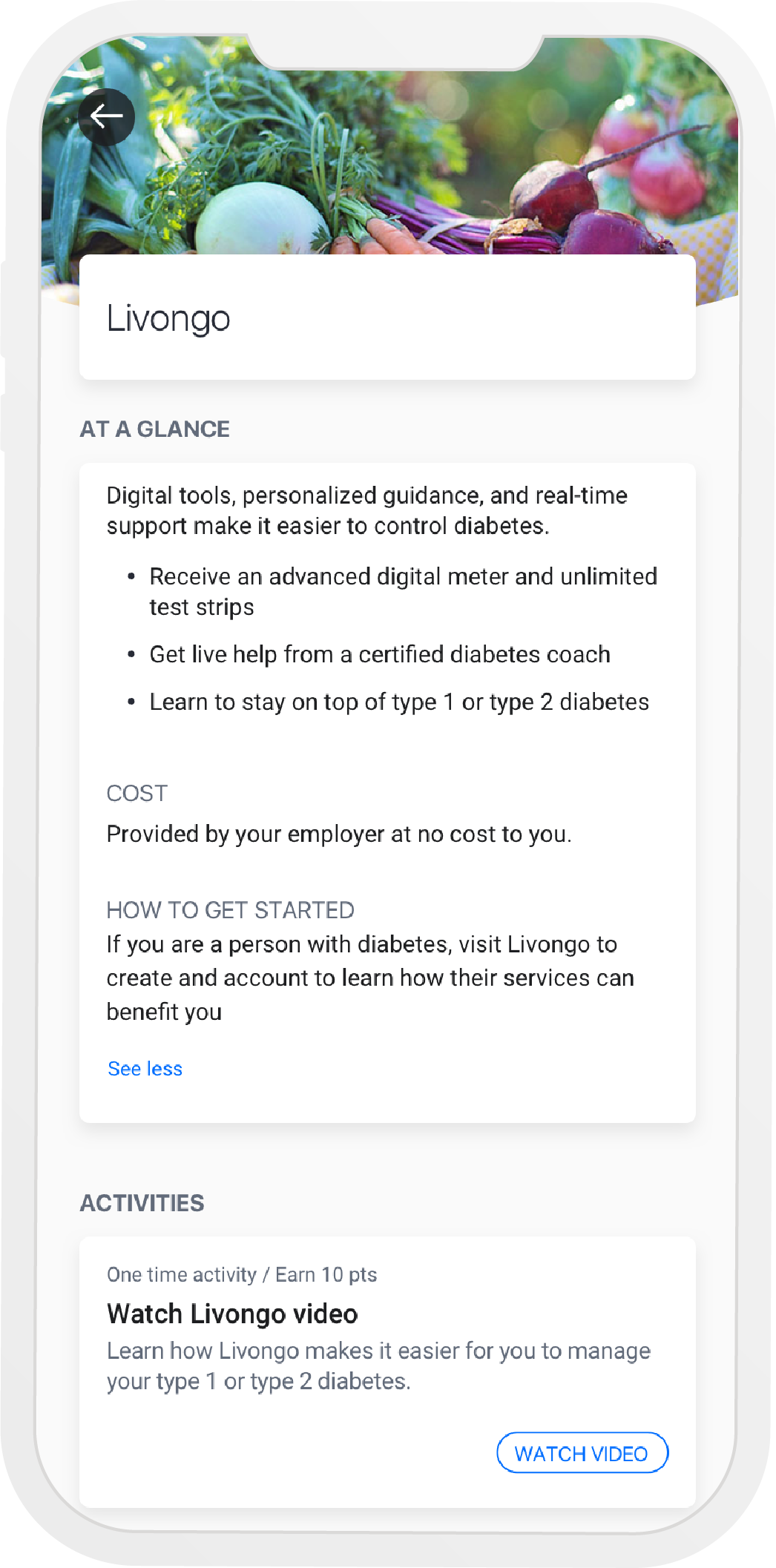Open the Livongo title card
Viewport: 776px width, 1568px height.
pyautogui.click(x=387, y=317)
